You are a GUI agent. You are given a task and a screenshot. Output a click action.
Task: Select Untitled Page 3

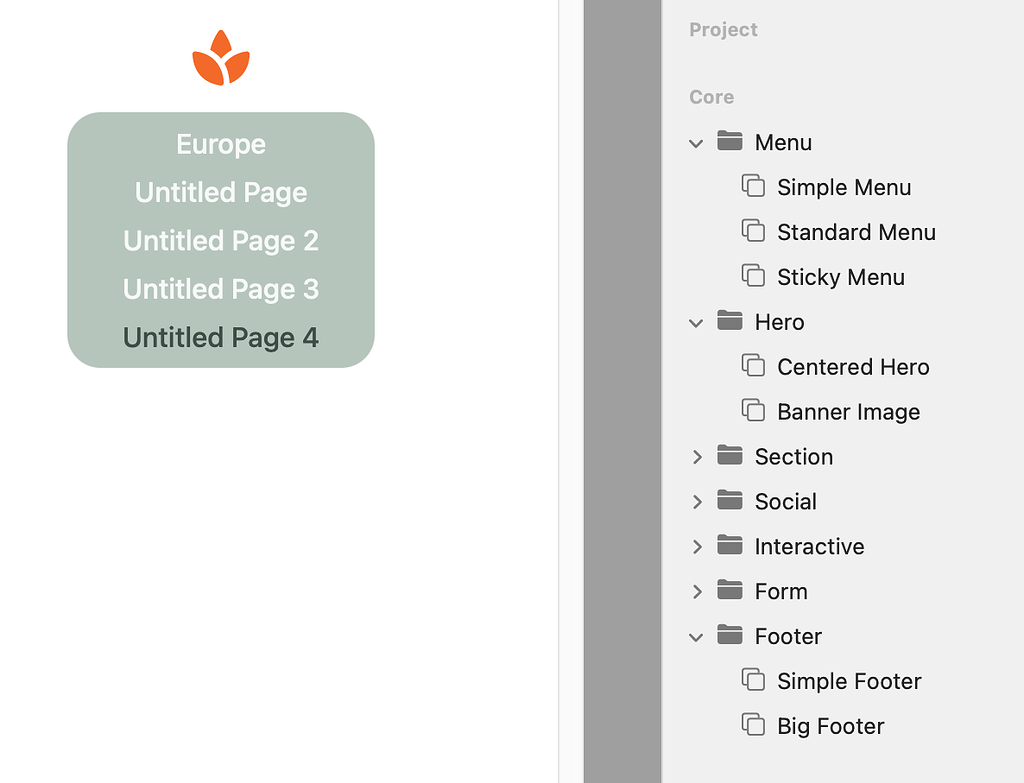[220, 289]
